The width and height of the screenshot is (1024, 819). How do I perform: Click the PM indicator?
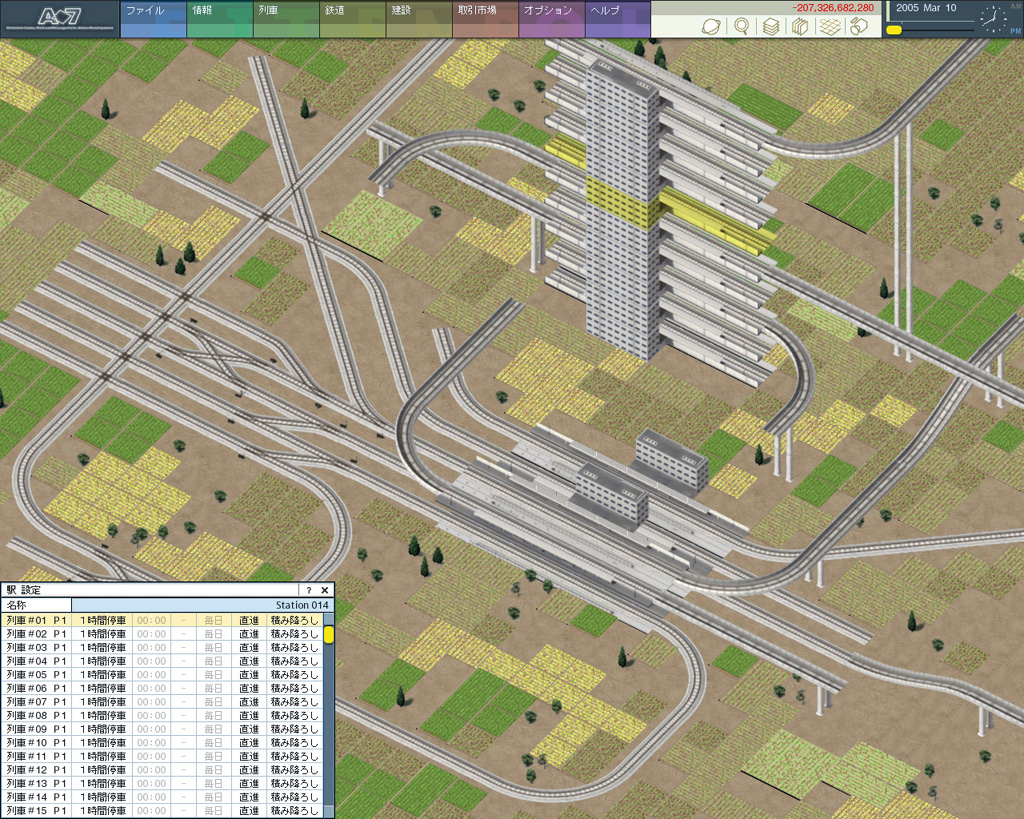[x=1016, y=31]
